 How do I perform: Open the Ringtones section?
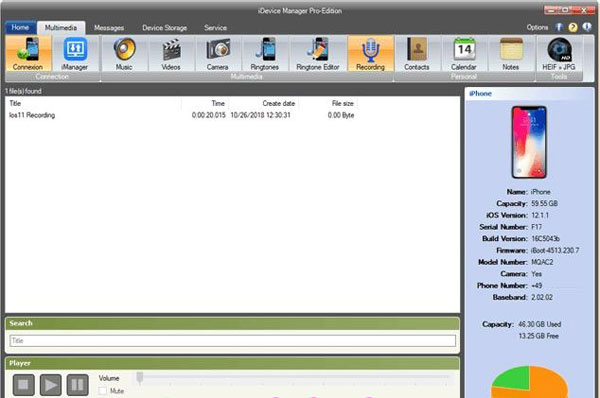click(265, 54)
